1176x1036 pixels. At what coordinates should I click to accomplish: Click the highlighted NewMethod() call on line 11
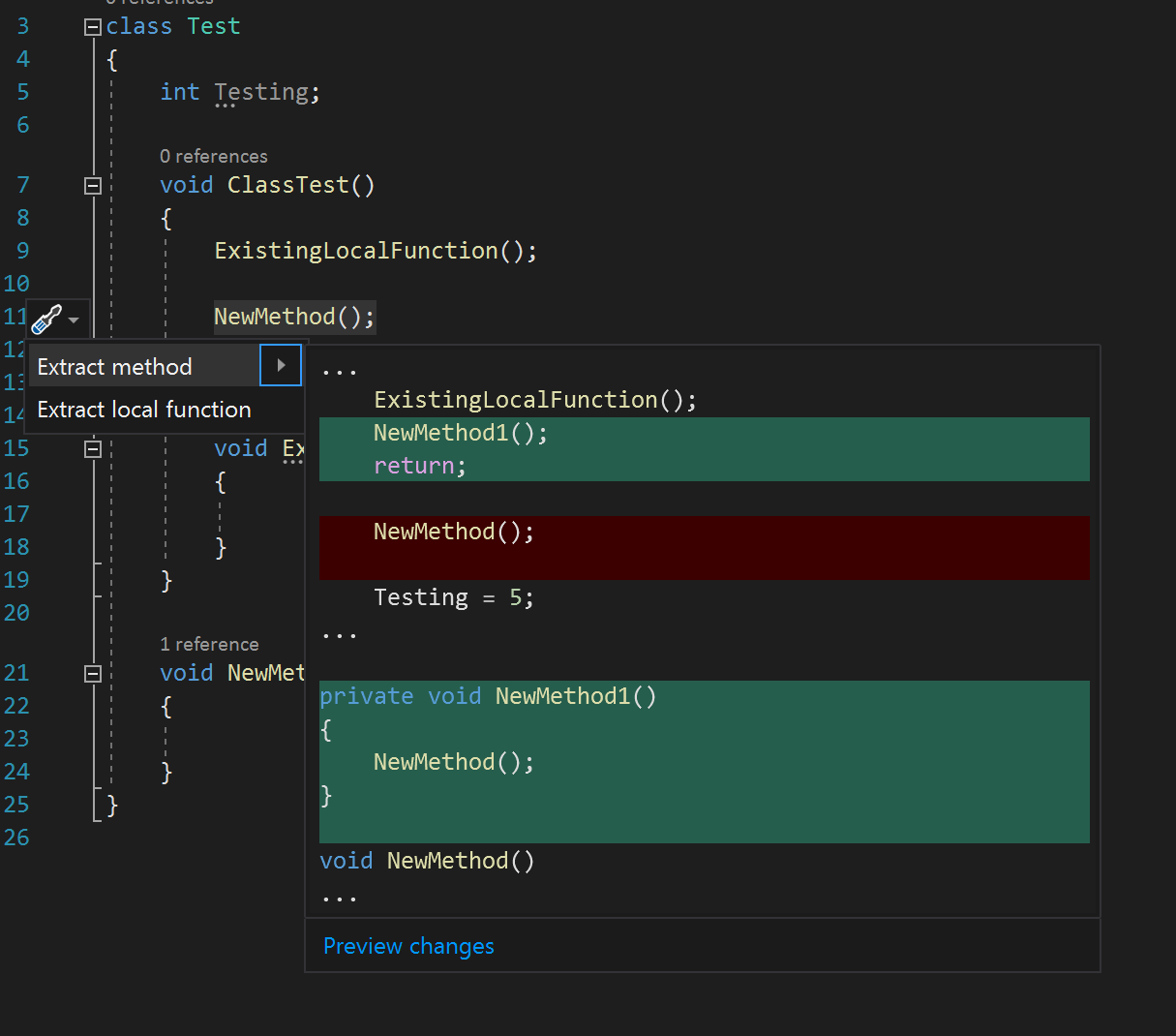[294, 317]
